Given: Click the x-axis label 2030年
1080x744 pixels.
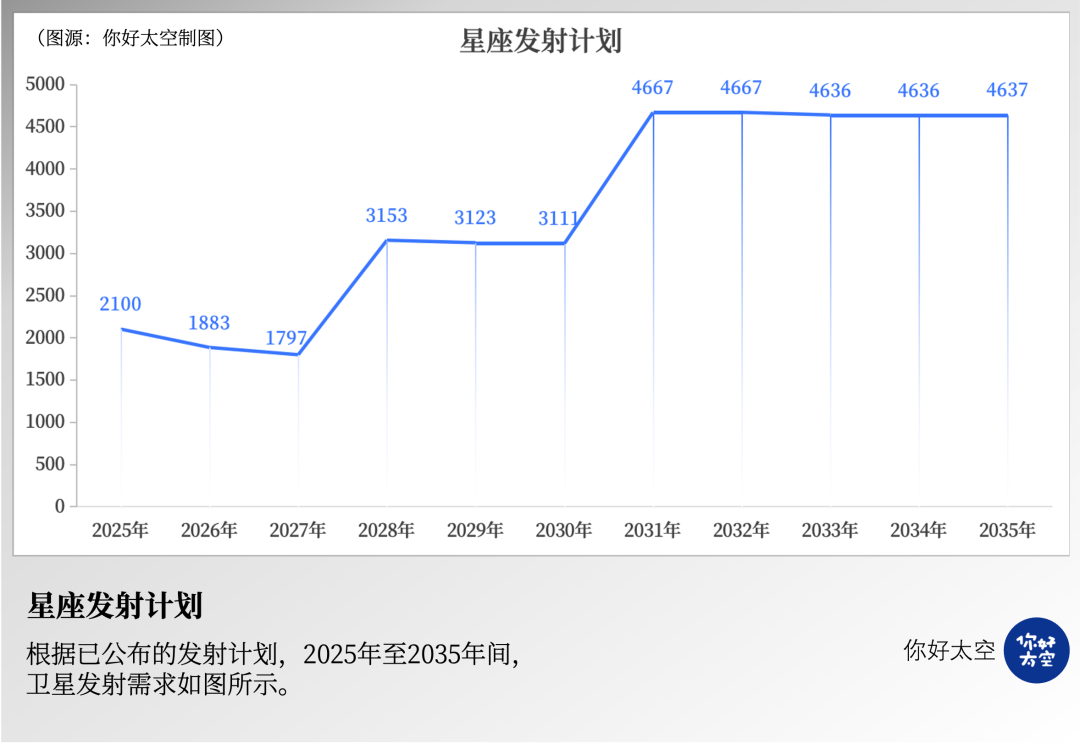Looking at the screenshot, I should 563,530.
